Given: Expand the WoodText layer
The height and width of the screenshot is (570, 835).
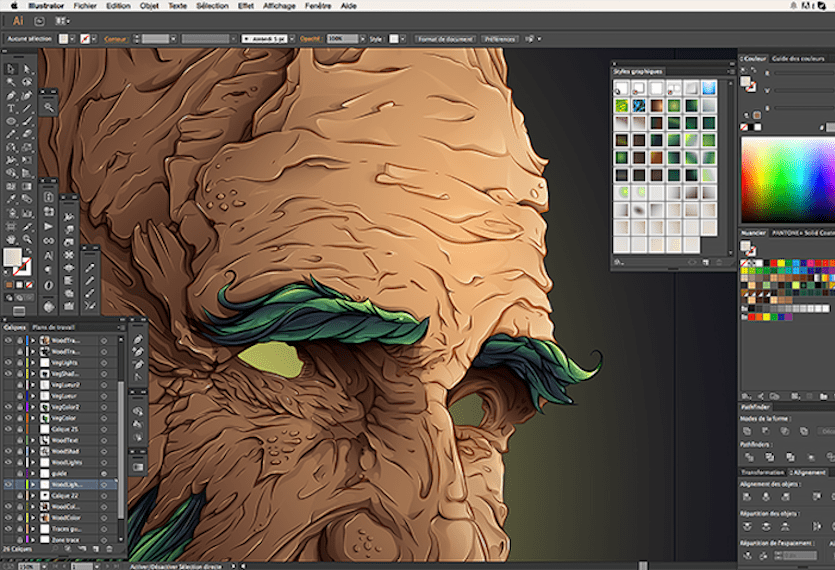Looking at the screenshot, I should tap(33, 440).
